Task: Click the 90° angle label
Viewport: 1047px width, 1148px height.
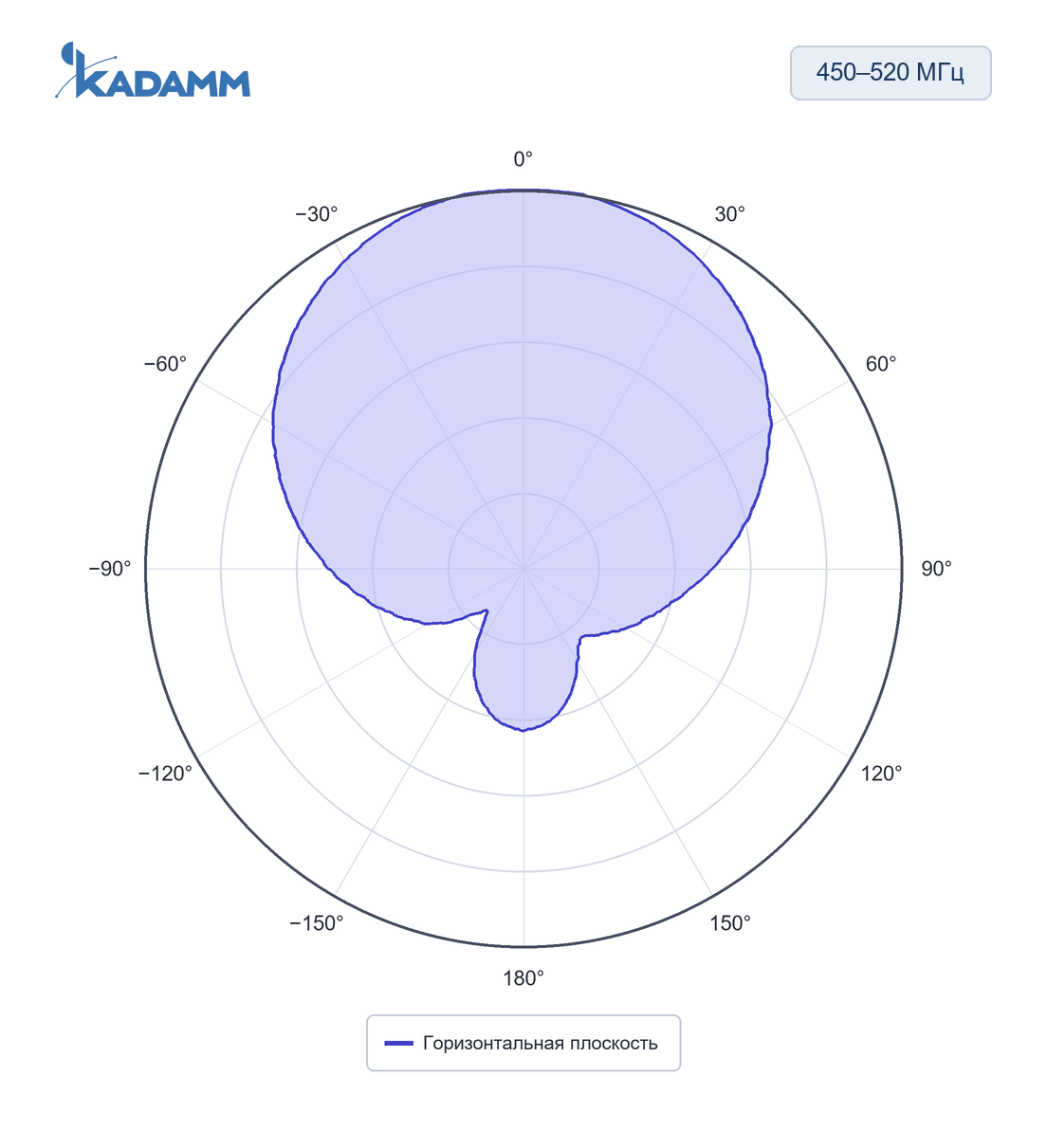Action: coord(936,569)
